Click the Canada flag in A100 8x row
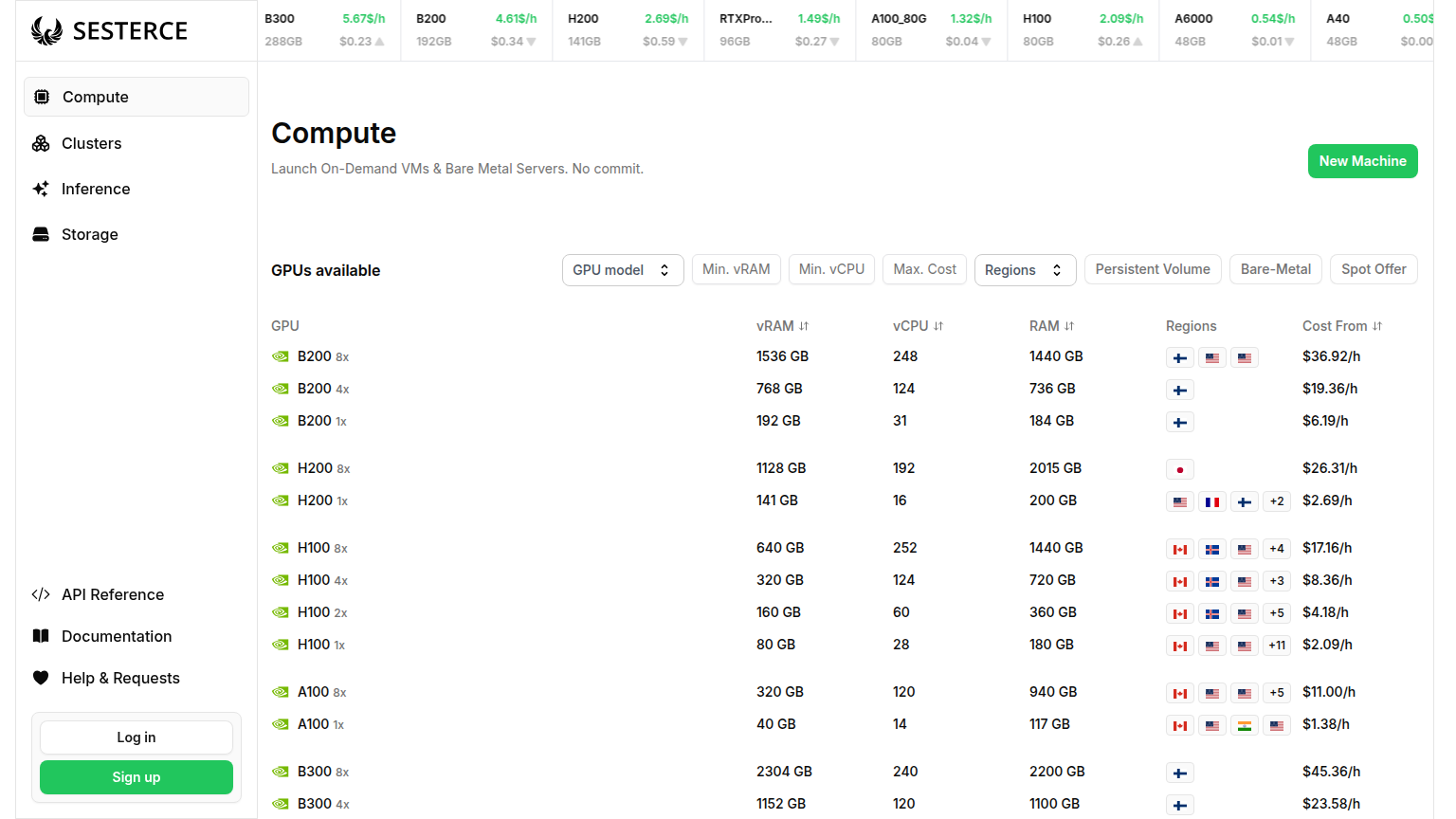This screenshot has width=1456, height=819. [1180, 693]
